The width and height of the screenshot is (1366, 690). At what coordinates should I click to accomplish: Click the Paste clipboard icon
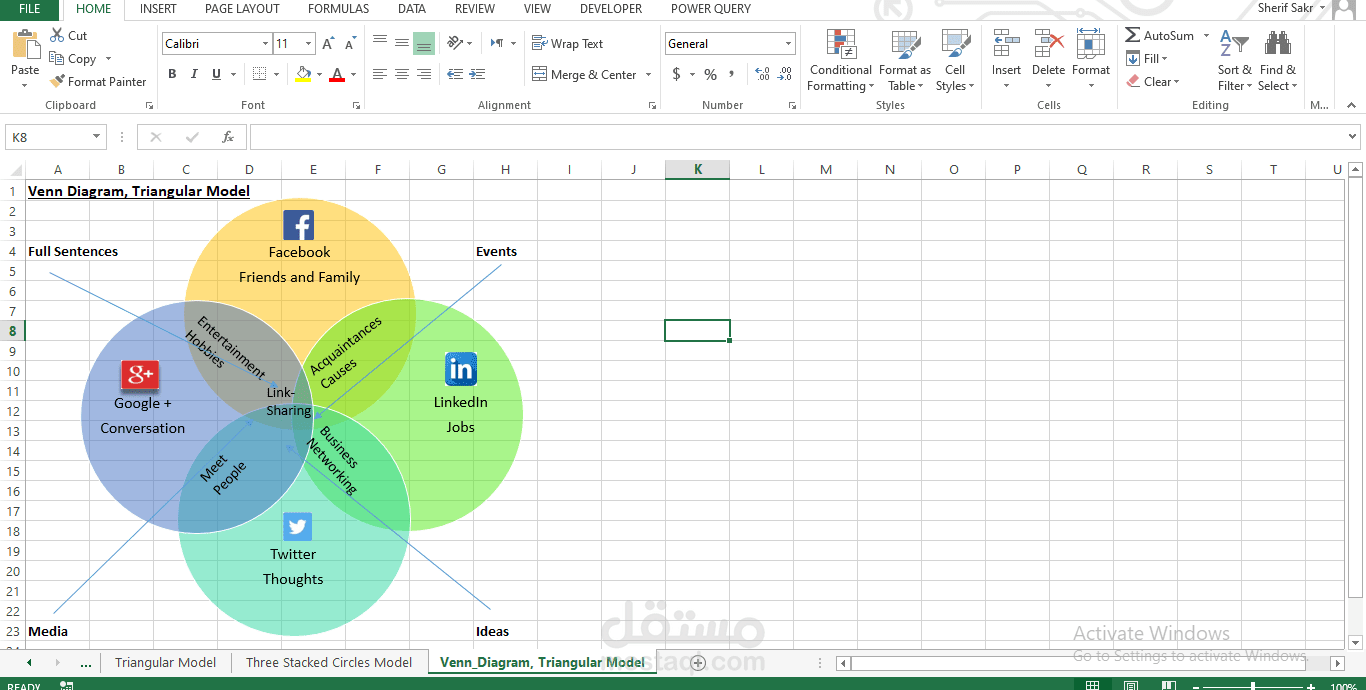click(x=25, y=45)
